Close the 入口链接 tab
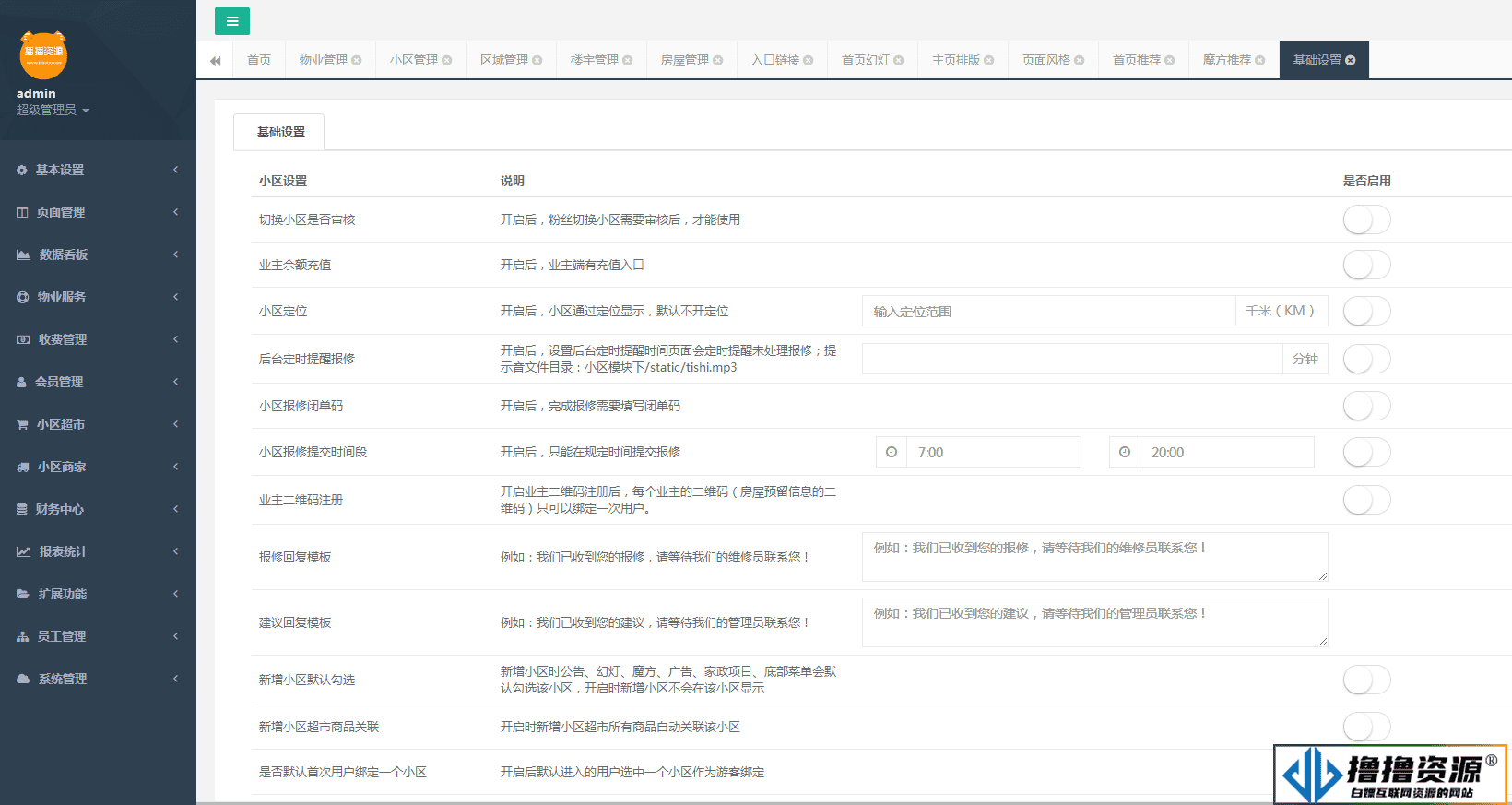The width and height of the screenshot is (1512, 805). 809,61
